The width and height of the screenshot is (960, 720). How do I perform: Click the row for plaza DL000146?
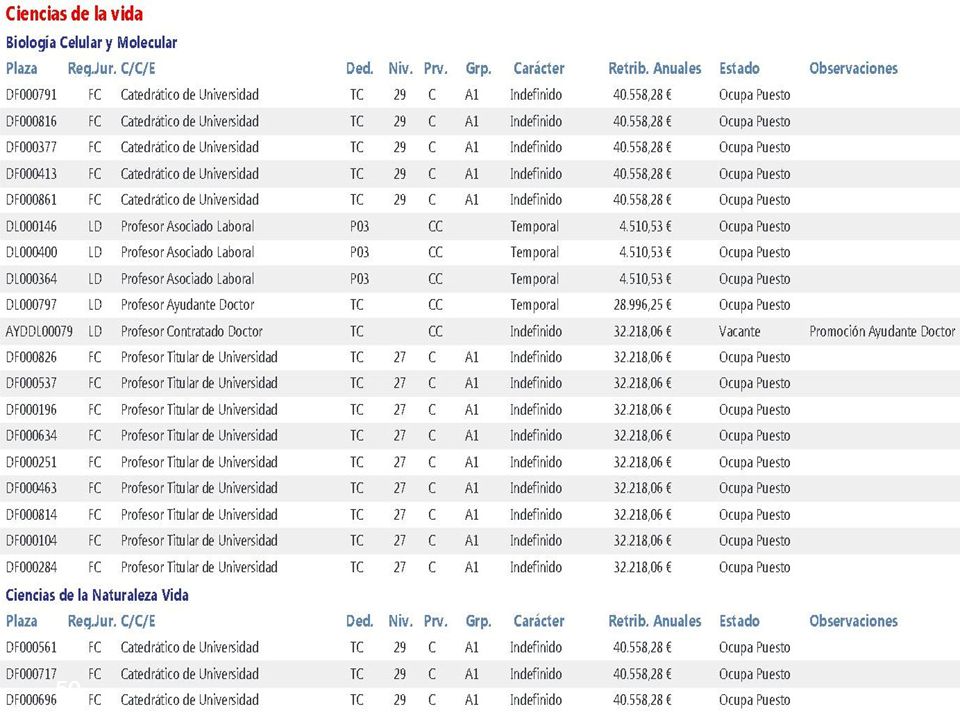480,227
